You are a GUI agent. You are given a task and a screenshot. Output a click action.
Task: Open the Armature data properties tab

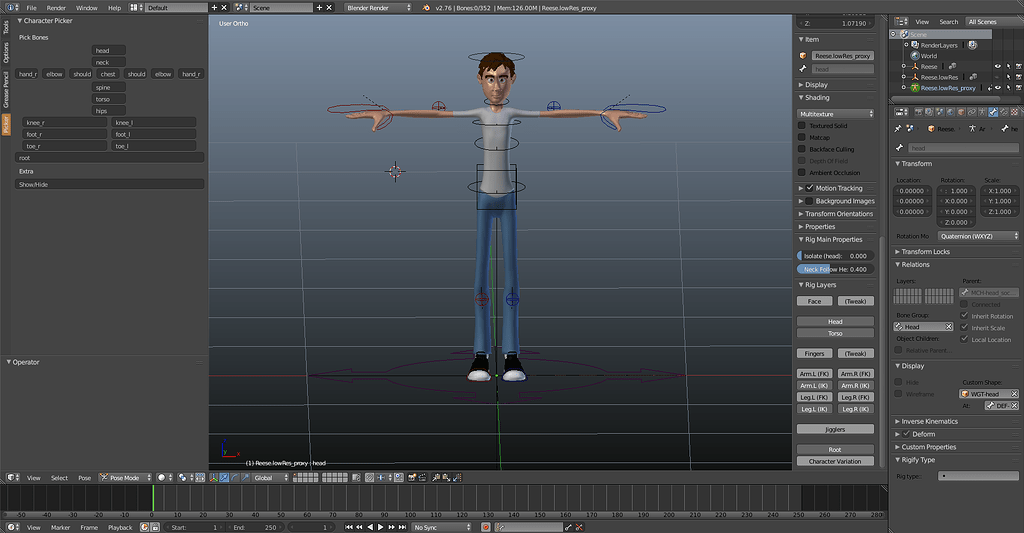[x=982, y=112]
